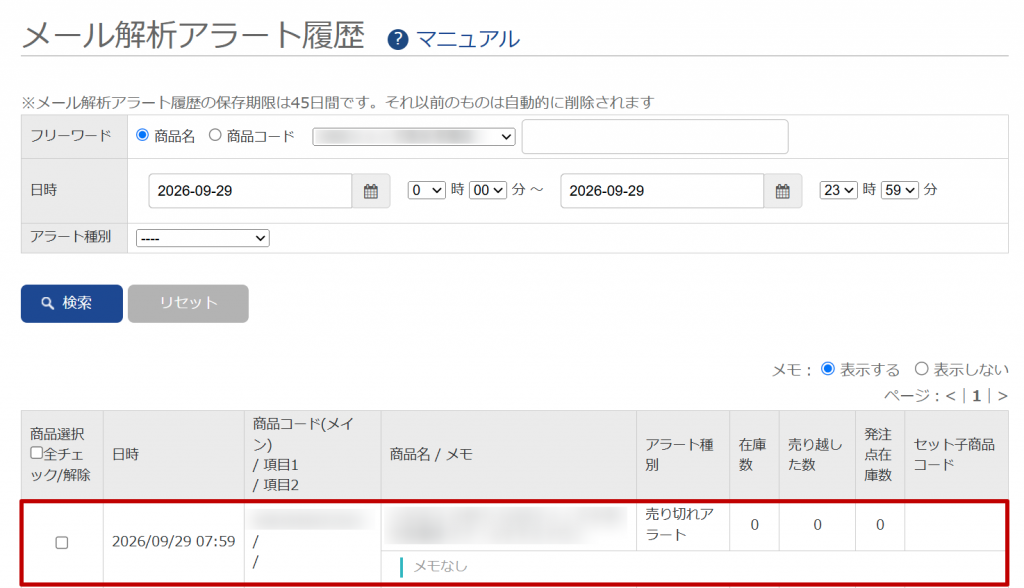The image size is (1024, 588).
Task: Expand the アラート種別 dropdown
Action: tap(202, 238)
